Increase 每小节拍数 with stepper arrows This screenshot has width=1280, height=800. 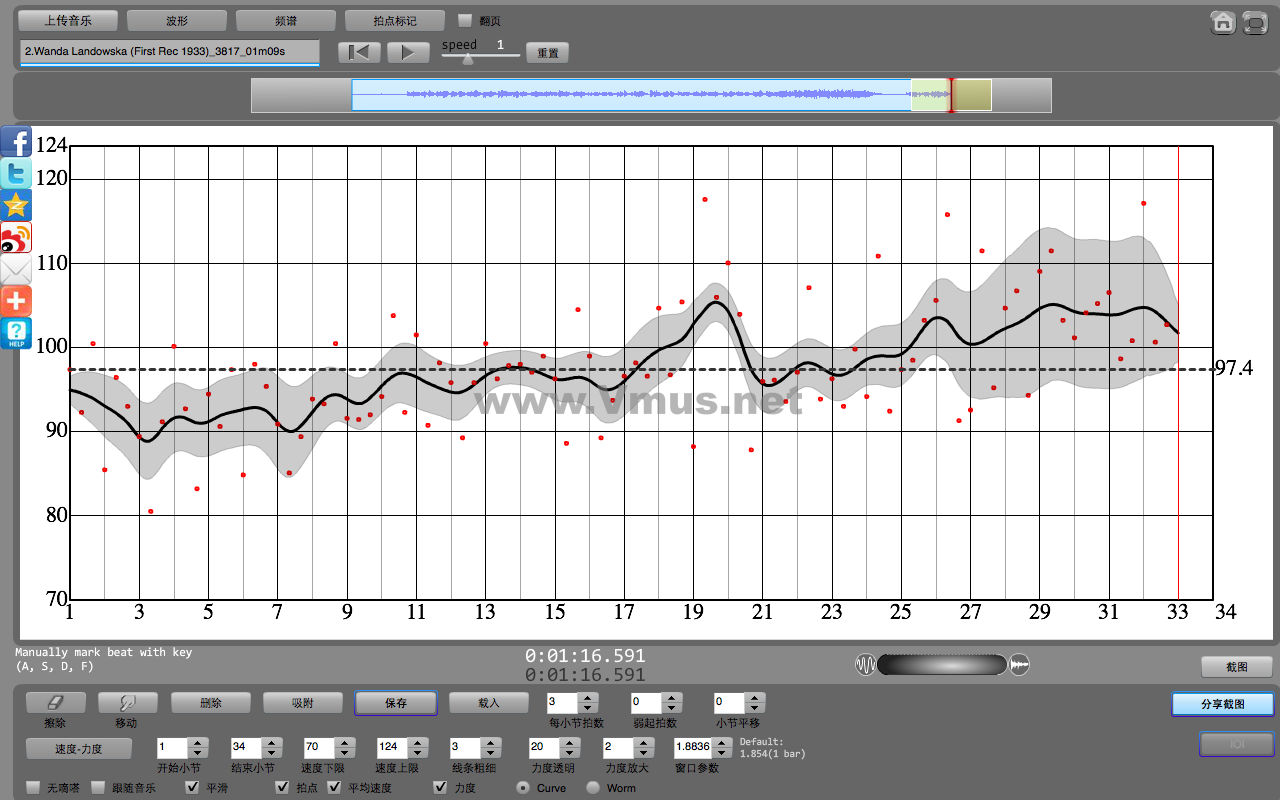[589, 698]
